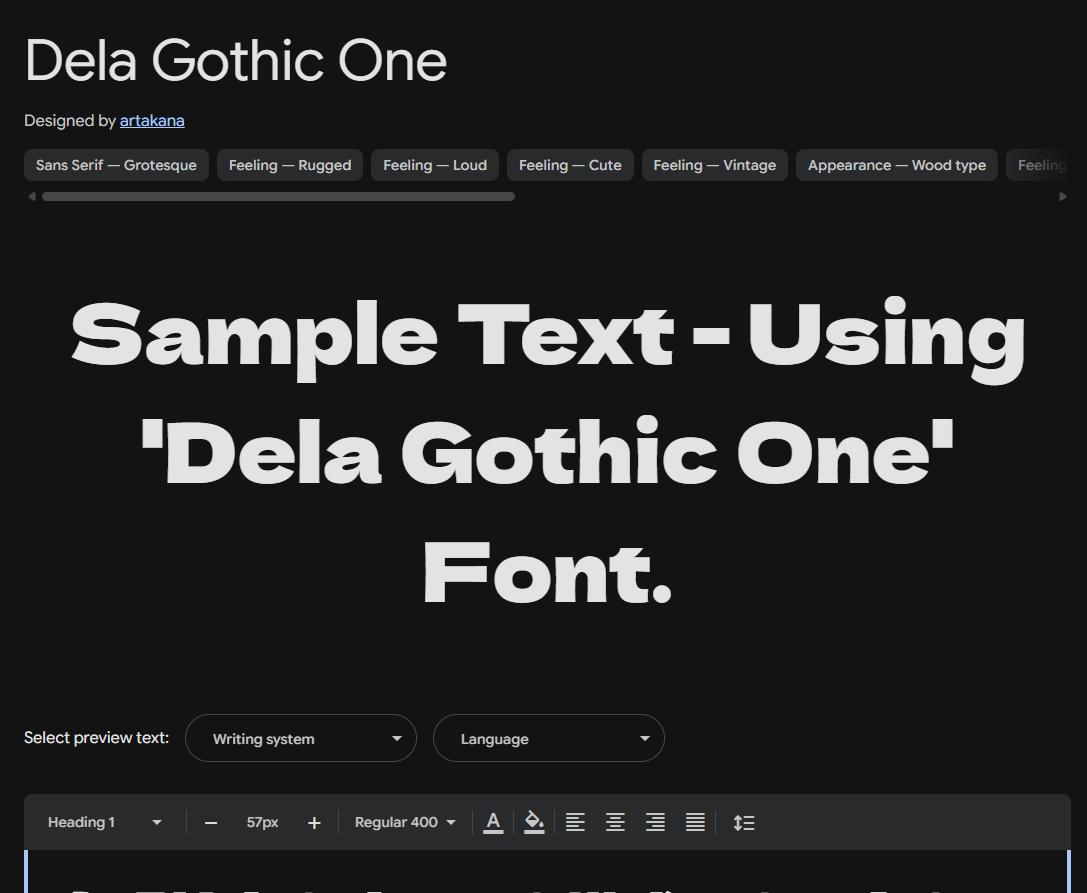Open the Language dropdown
This screenshot has width=1087, height=893.
tap(548, 738)
